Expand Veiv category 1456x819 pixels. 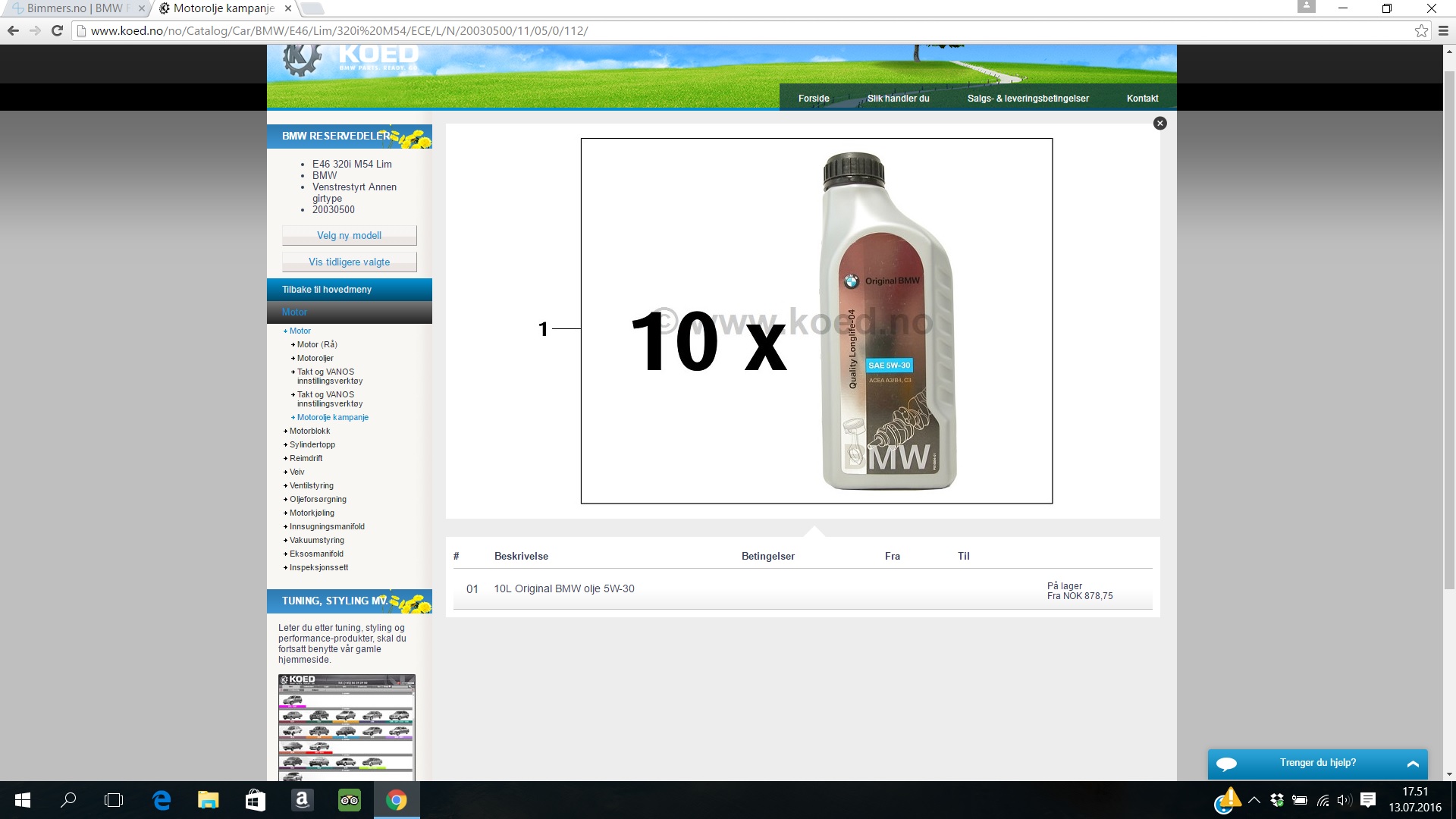tap(297, 472)
